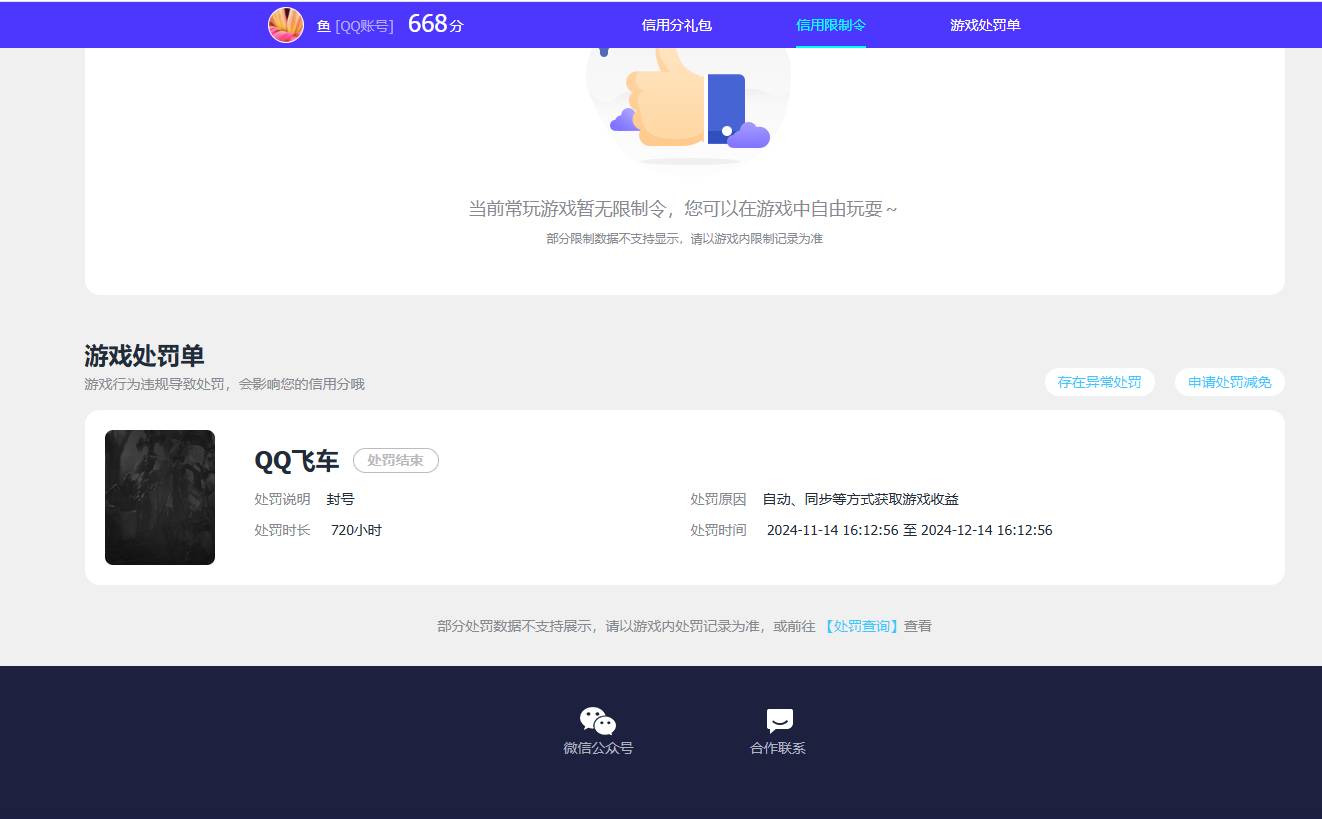Click the 668分 credit score display

pyautogui.click(x=432, y=23)
